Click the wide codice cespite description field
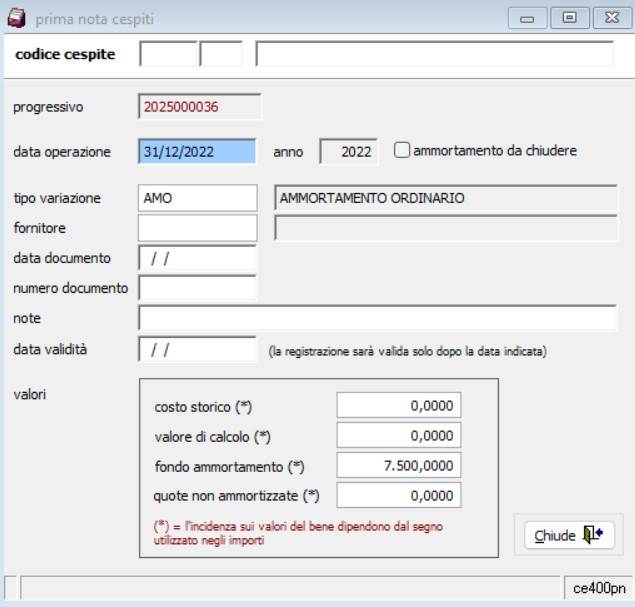This screenshot has height=607, width=635. tap(435, 53)
